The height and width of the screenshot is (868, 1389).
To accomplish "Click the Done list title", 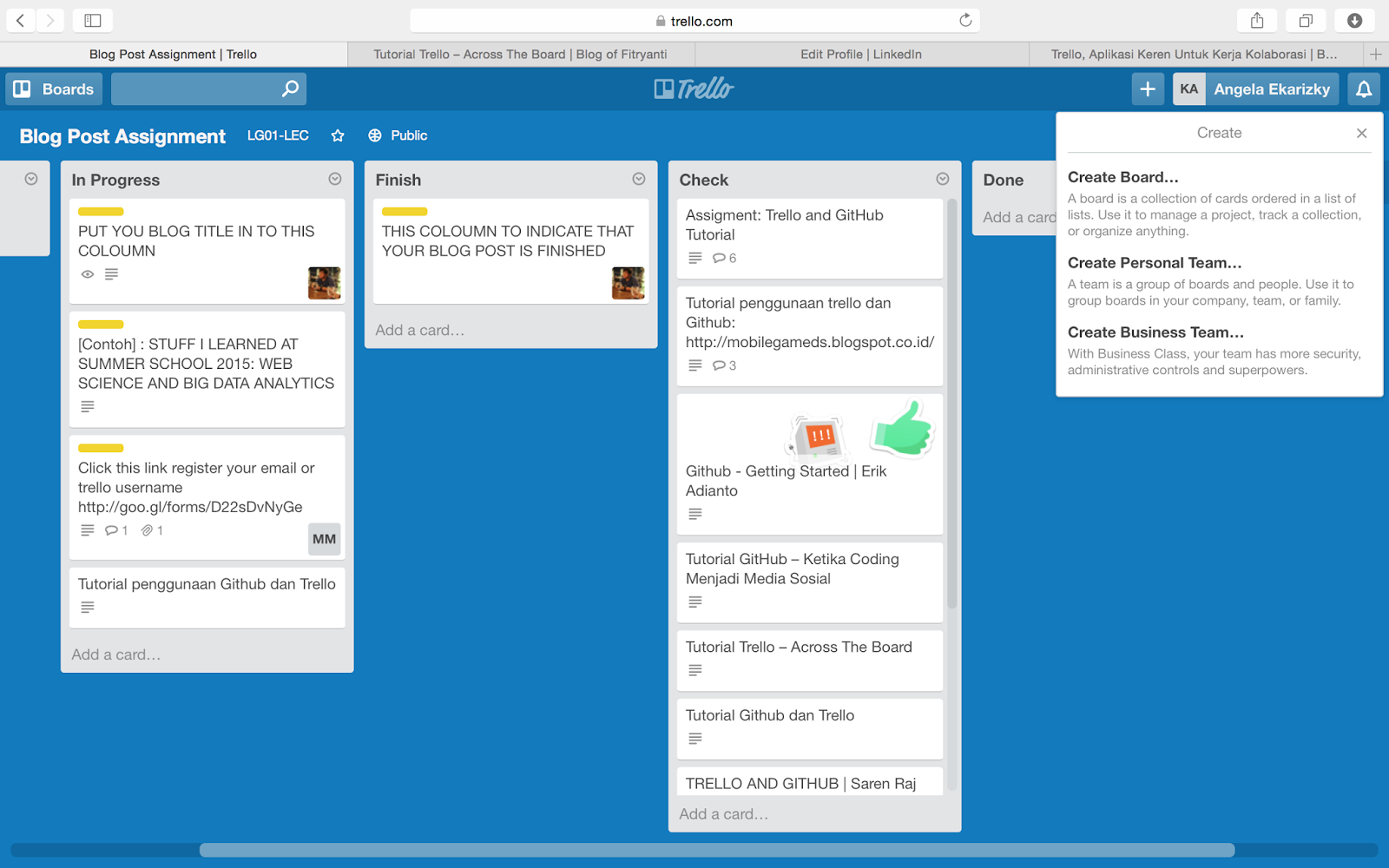I will tap(1004, 180).
